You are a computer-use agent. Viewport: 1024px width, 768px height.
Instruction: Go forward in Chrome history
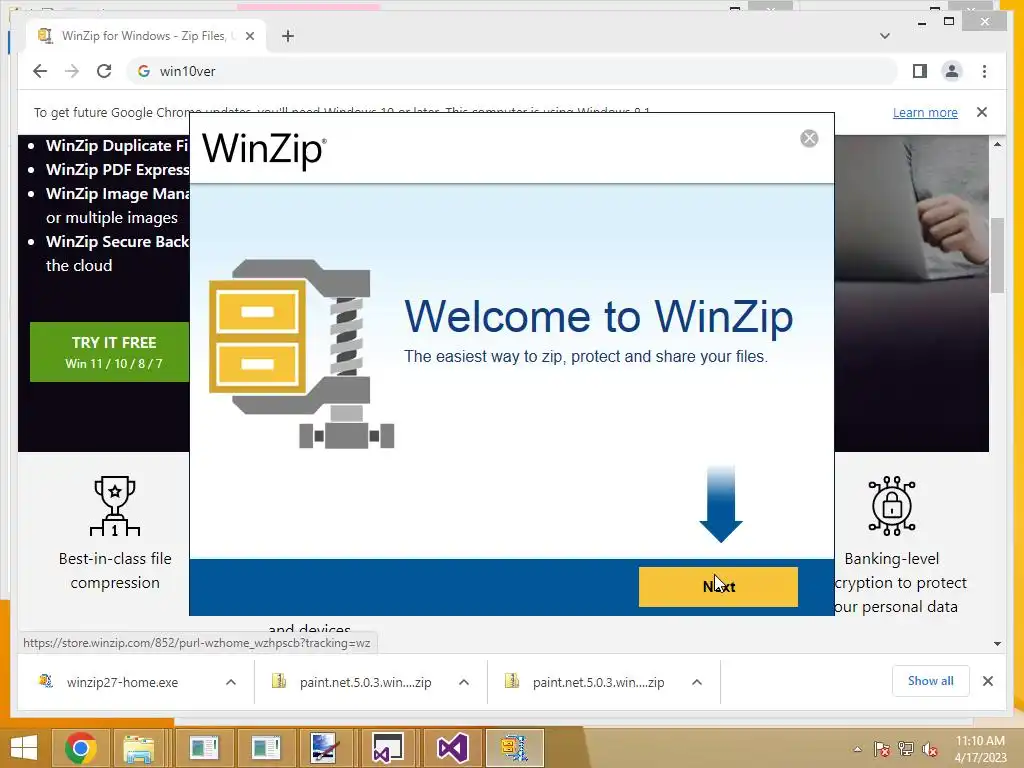(72, 71)
